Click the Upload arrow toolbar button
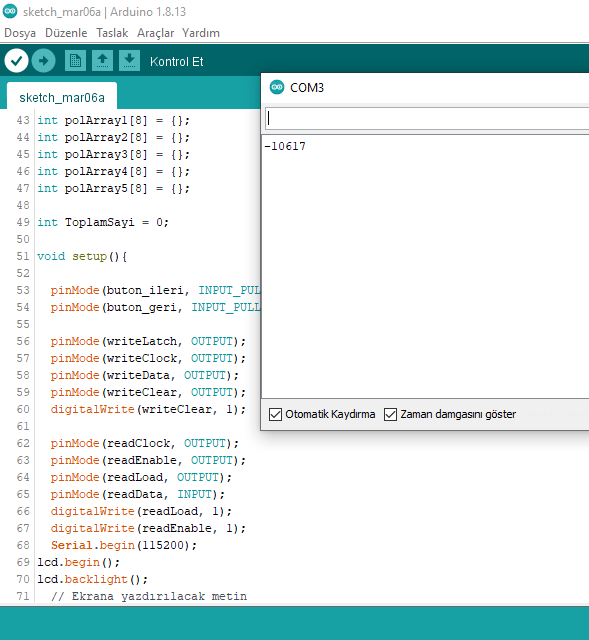Viewport: 589px width, 640px height. coord(44,61)
